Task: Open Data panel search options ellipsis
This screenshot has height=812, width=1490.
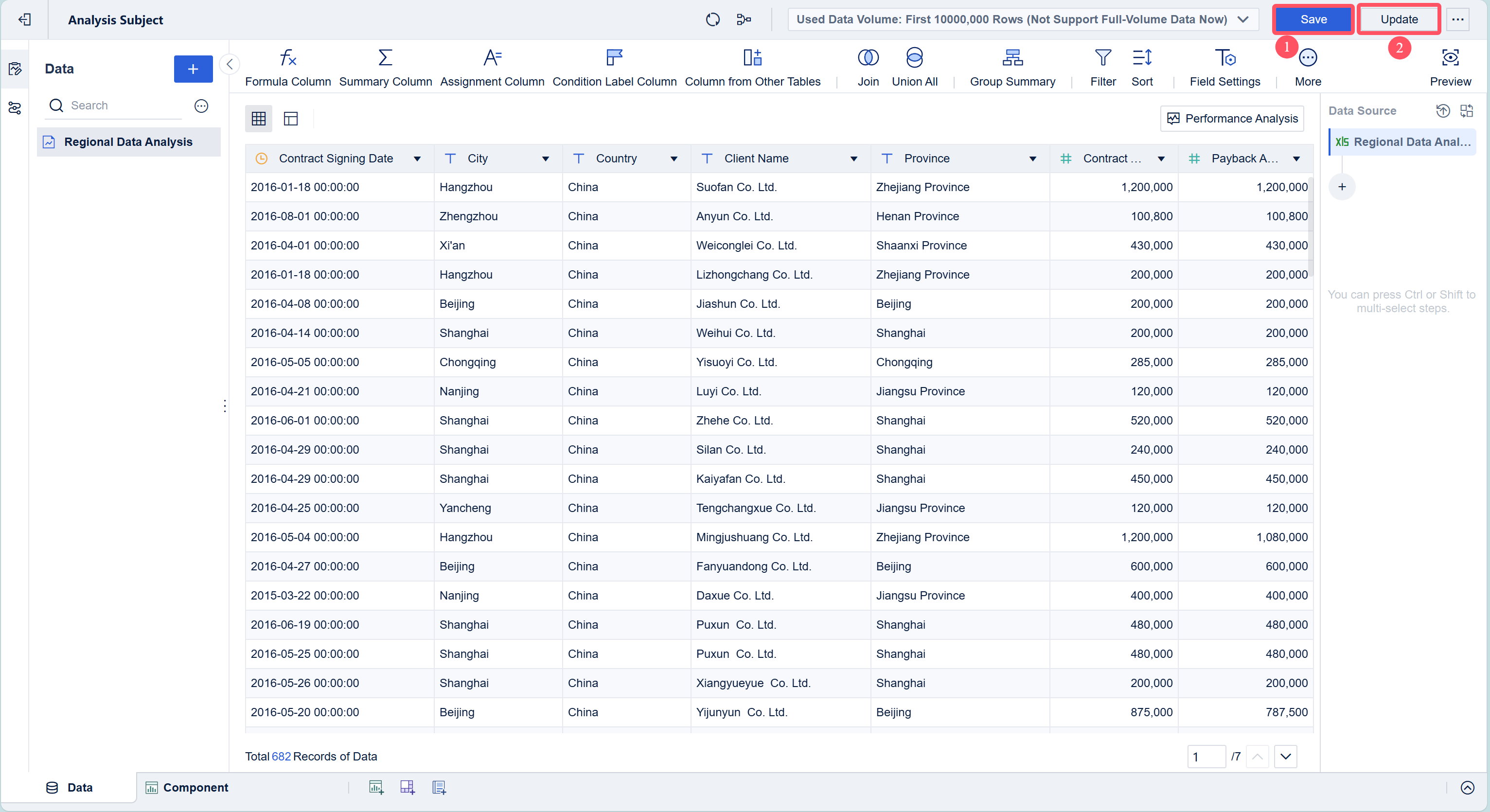Action: (x=201, y=106)
